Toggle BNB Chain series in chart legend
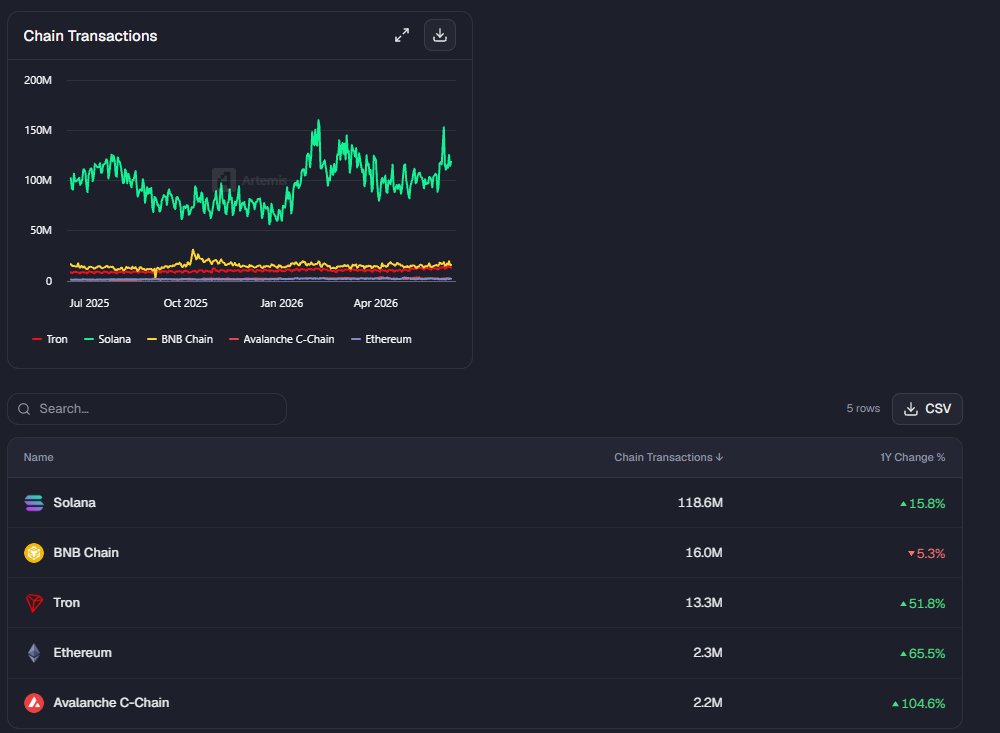Image resolution: width=1000 pixels, height=733 pixels. tap(180, 339)
